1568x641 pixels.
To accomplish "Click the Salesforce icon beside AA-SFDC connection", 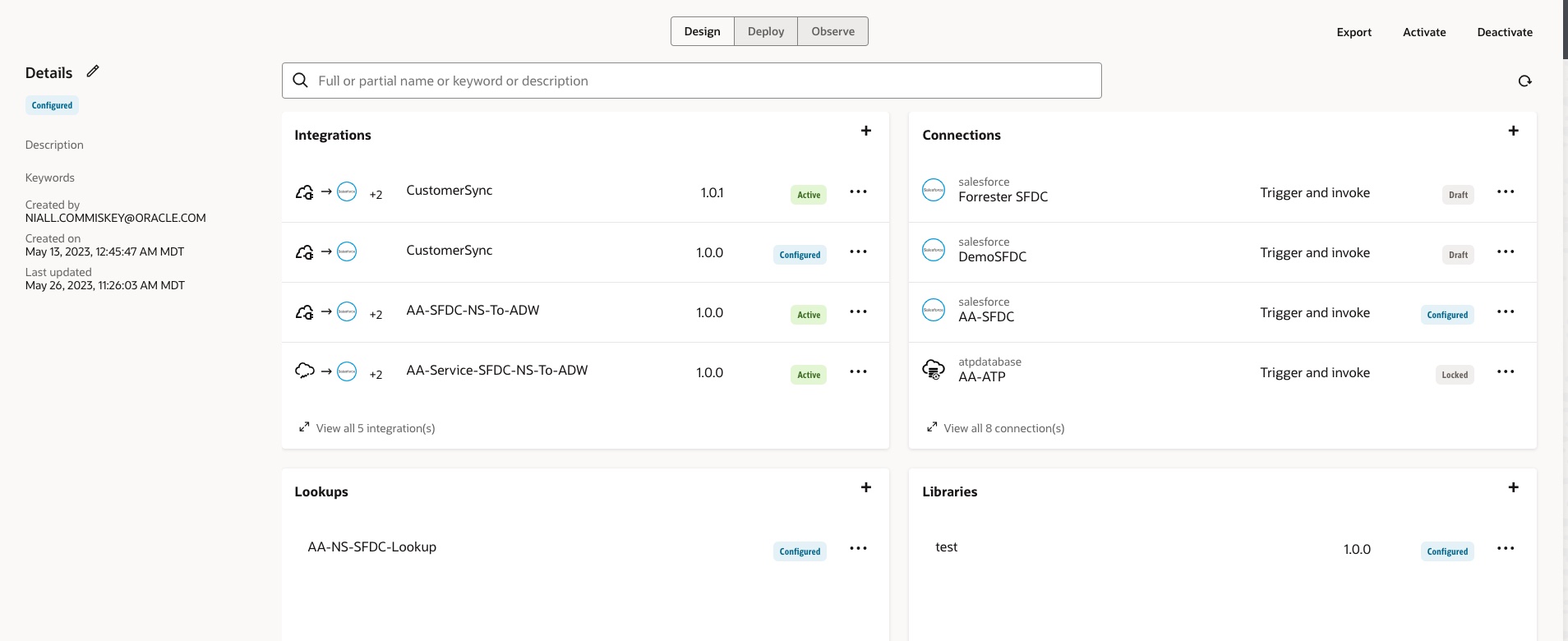I will tap(934, 310).
